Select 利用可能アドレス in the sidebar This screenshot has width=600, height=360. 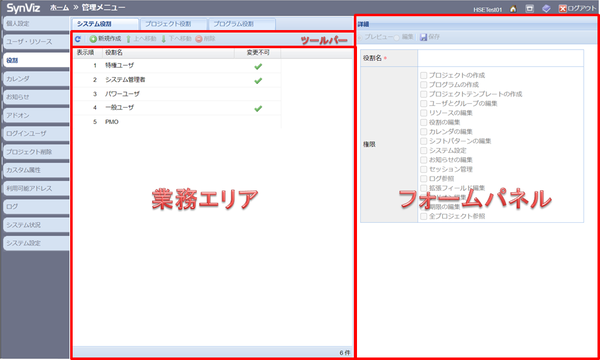click(x=36, y=188)
